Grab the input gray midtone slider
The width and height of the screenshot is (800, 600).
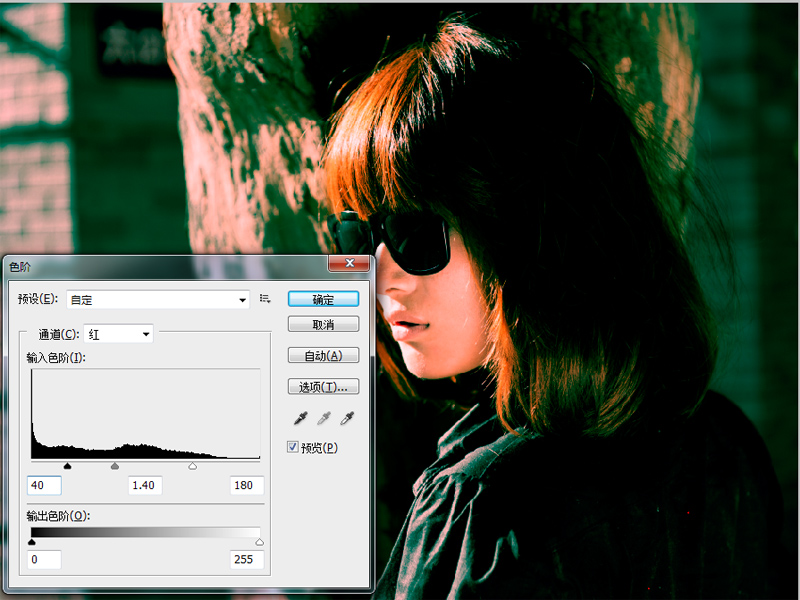click(x=115, y=466)
